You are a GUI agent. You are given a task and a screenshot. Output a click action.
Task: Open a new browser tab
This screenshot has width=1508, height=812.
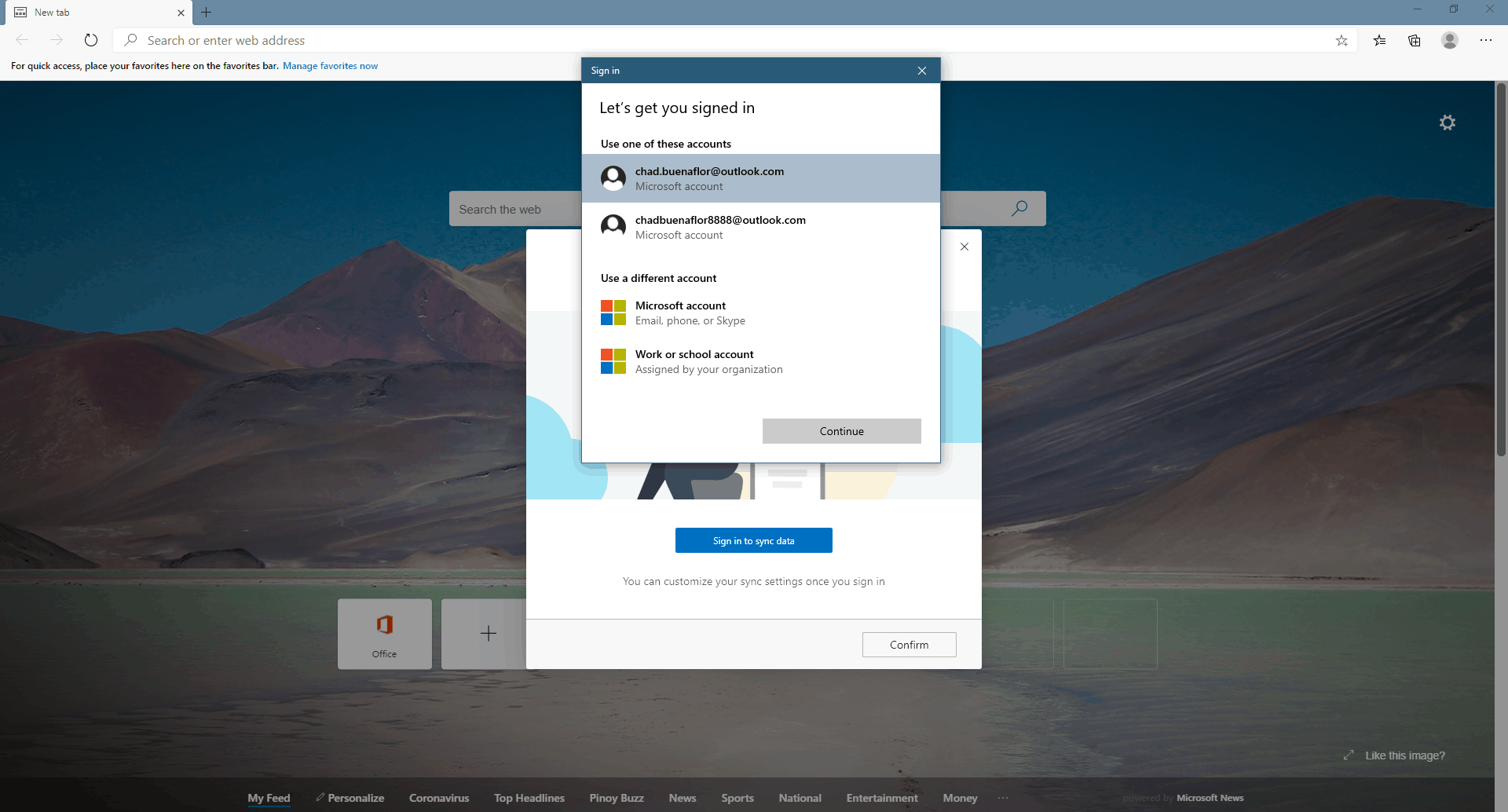coord(207,13)
